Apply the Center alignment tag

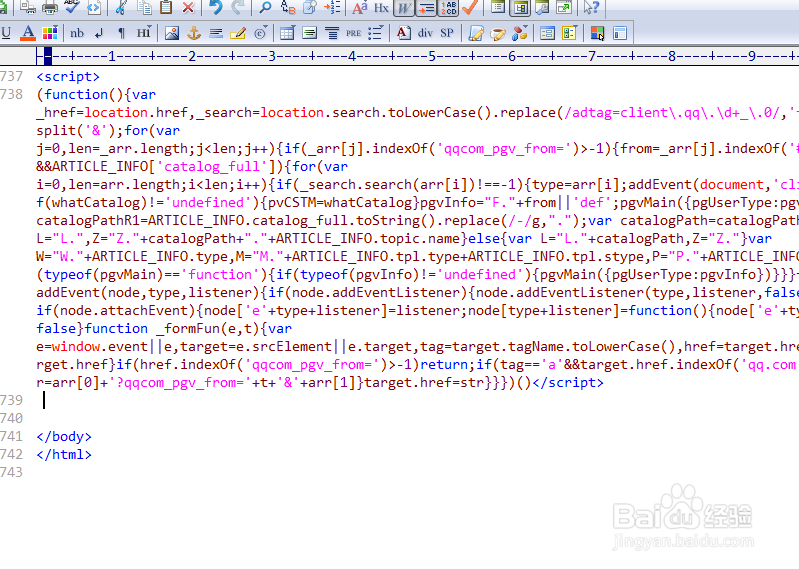click(x=332, y=33)
